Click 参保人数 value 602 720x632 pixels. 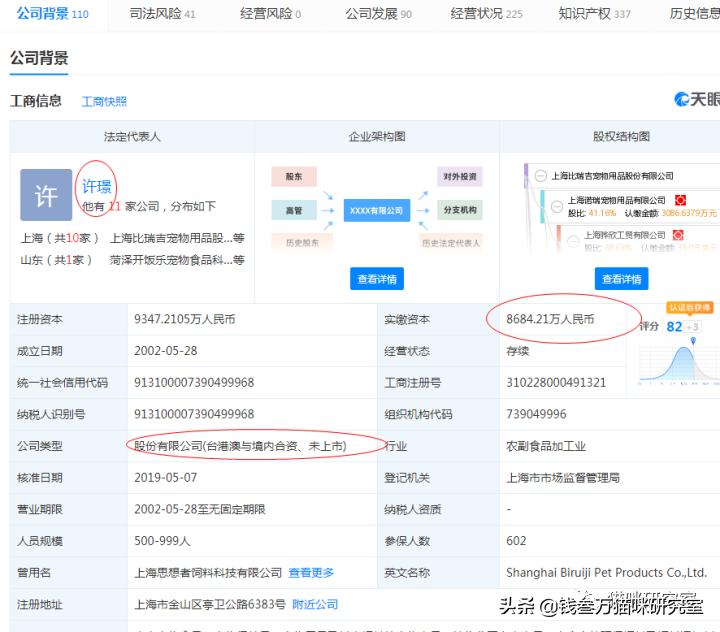[x=516, y=541]
